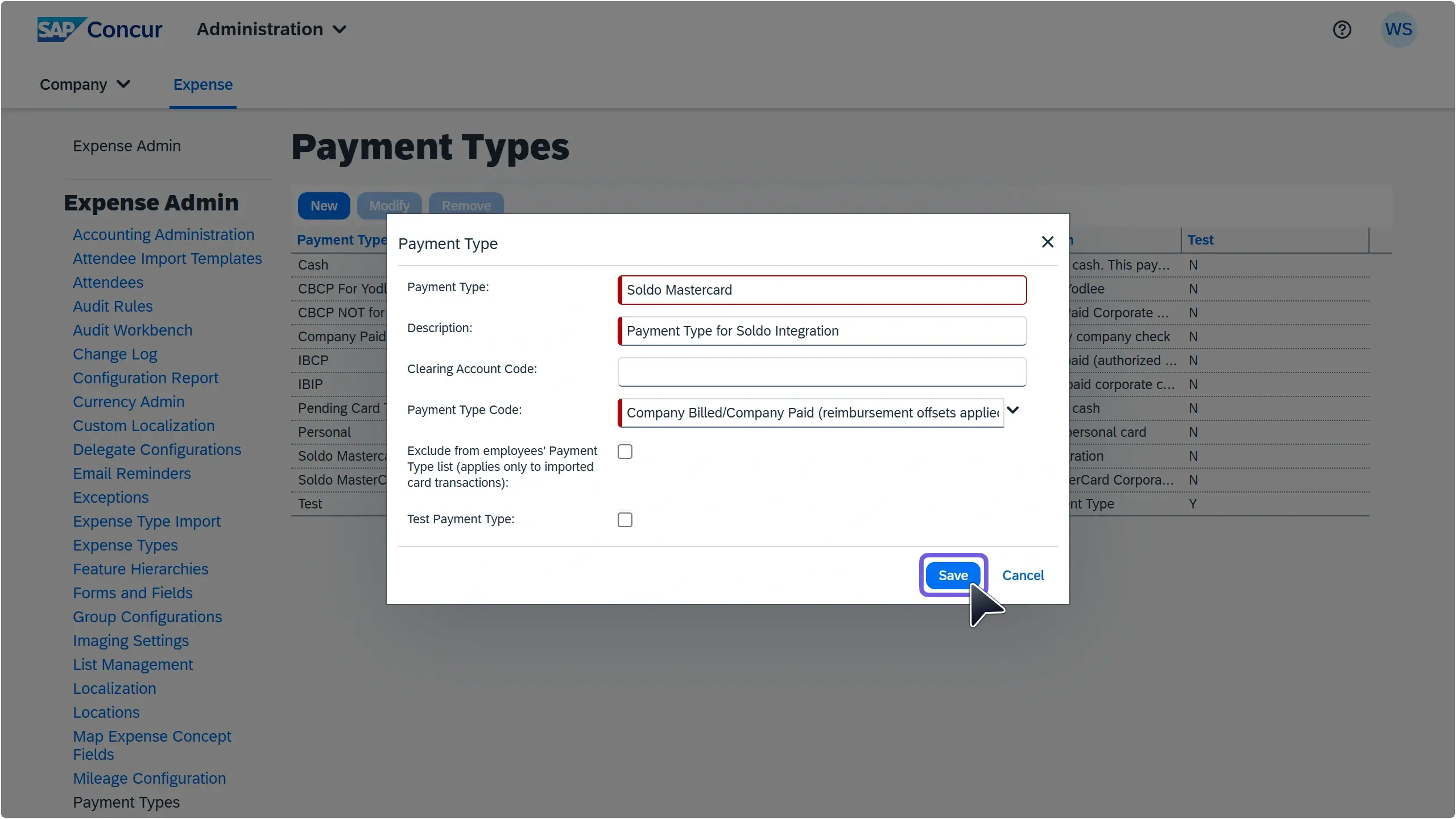1456x819 pixels.
Task: Click the Remove button
Action: [x=466, y=205]
